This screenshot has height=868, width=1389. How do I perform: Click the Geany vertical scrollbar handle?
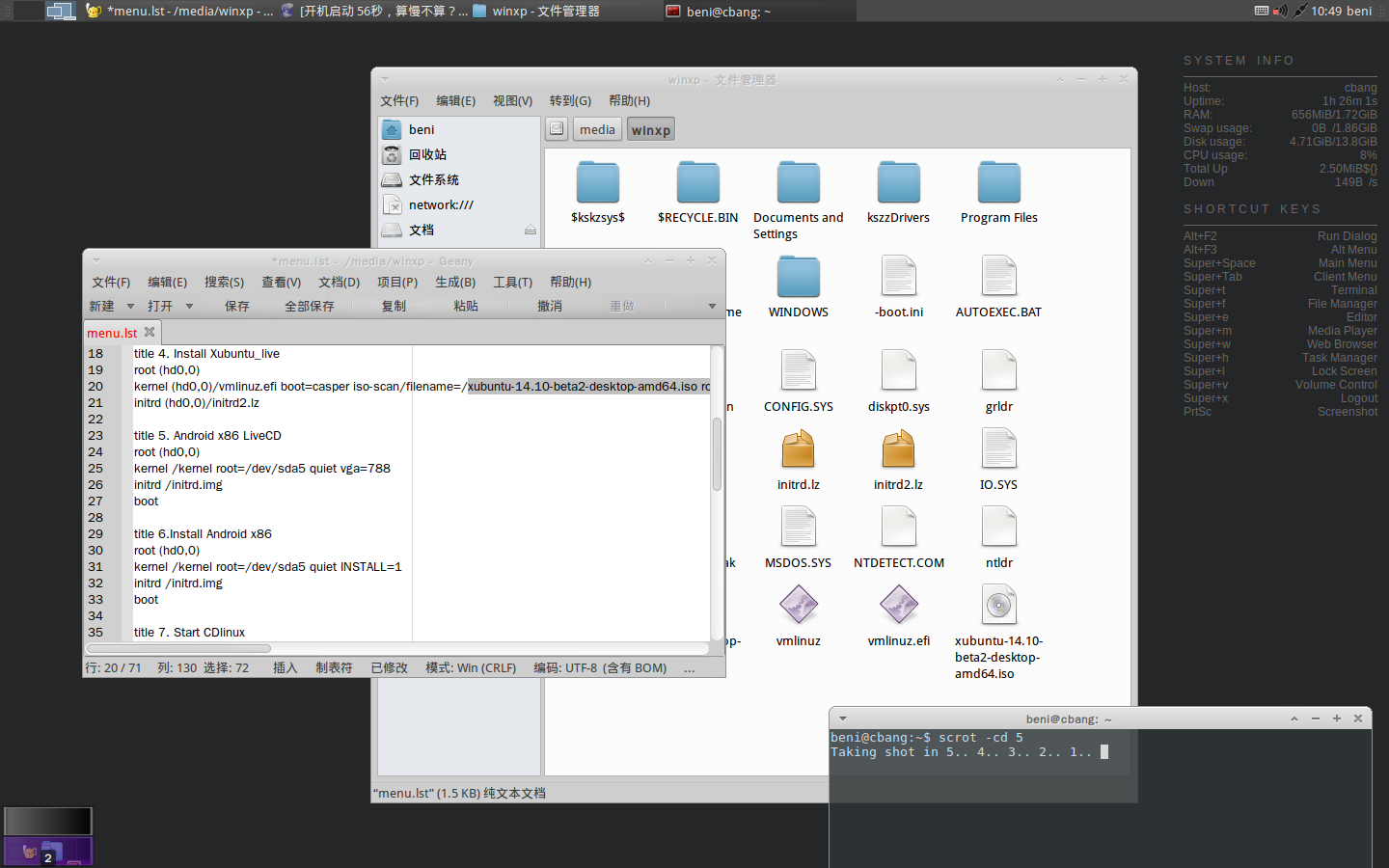coord(717,454)
